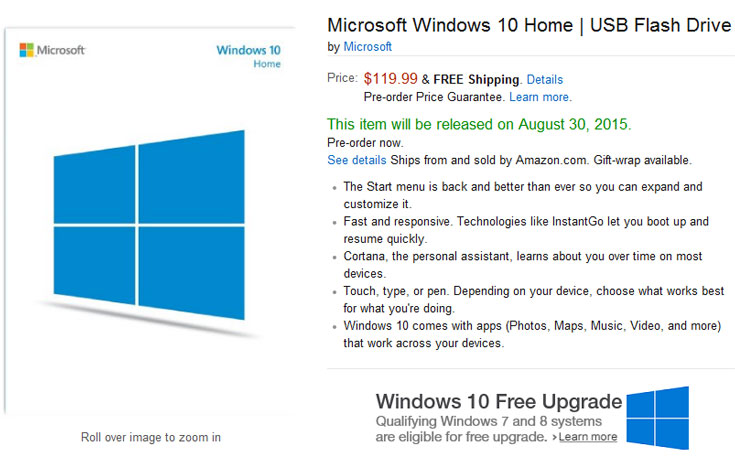This screenshot has width=735, height=462.
Task: Click the Start menu bullet point
Action: click(x=522, y=194)
